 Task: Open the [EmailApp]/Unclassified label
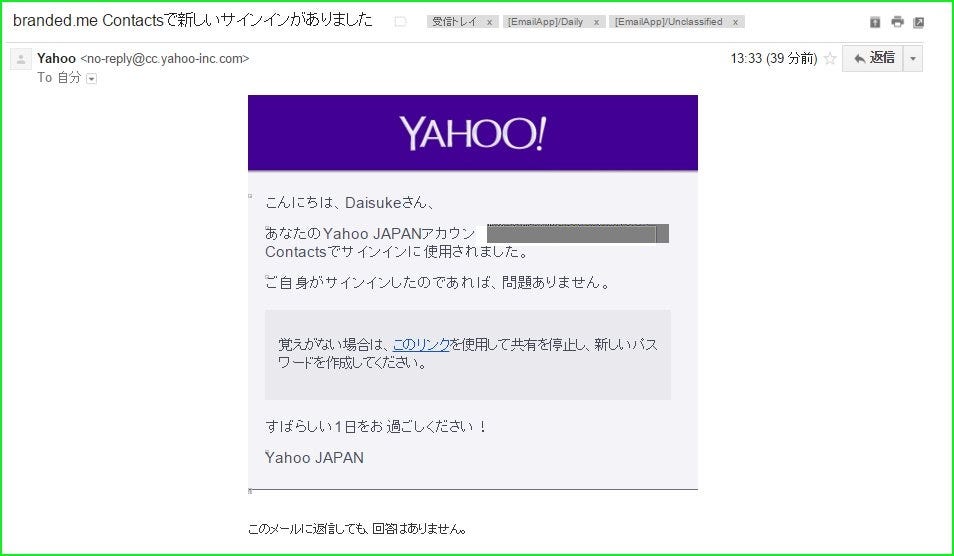(x=669, y=22)
